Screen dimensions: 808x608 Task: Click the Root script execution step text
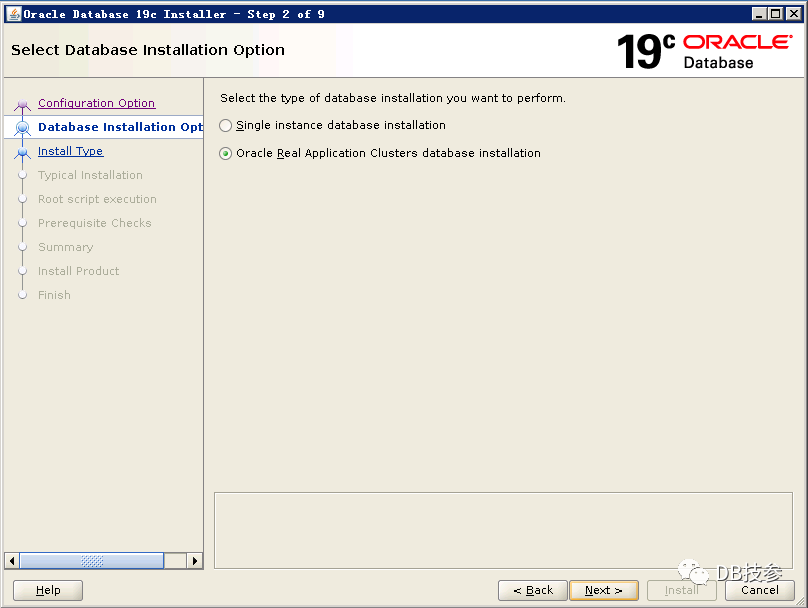[97, 199]
